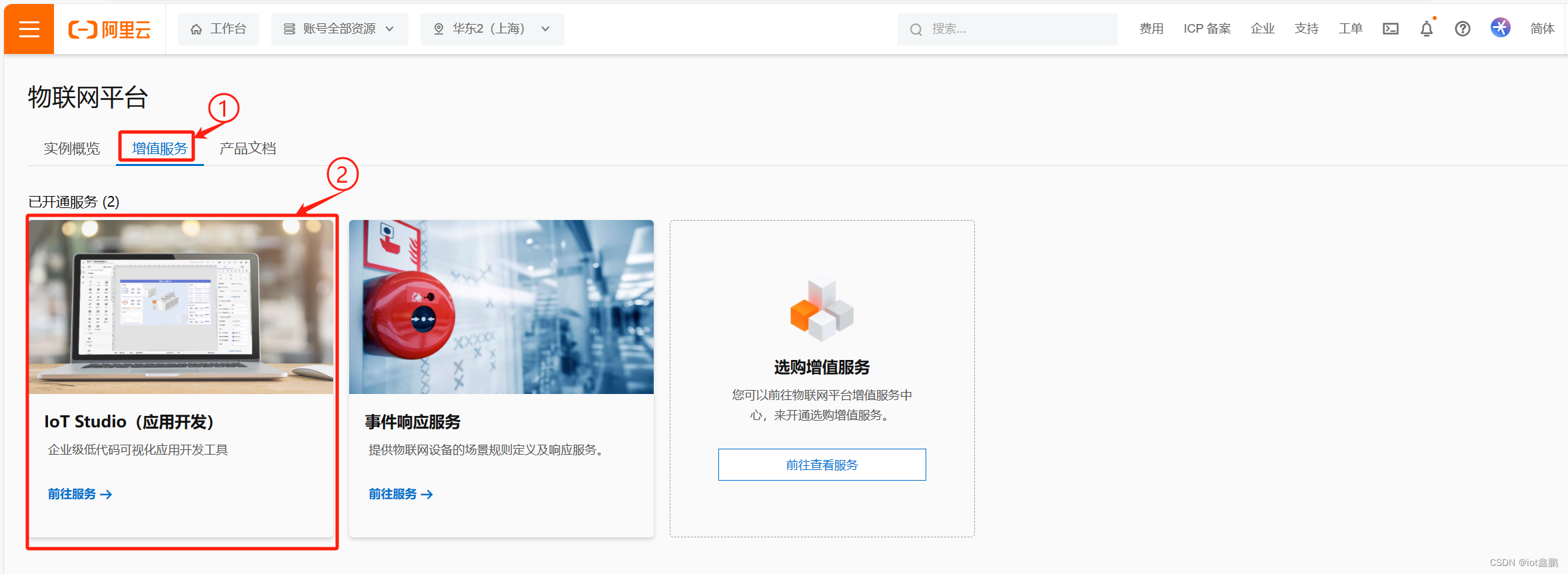
Task: Follow 前往服务 link under IoT Studio
Action: (80, 494)
